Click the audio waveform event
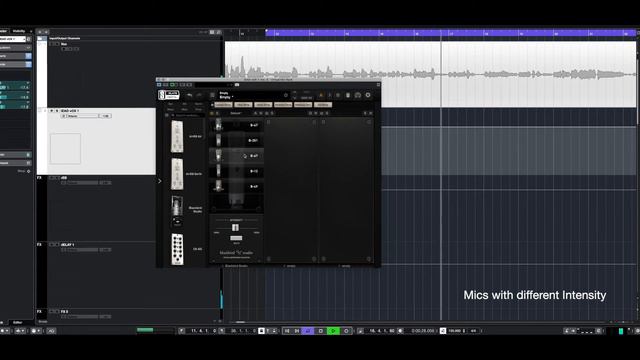 point(431,74)
